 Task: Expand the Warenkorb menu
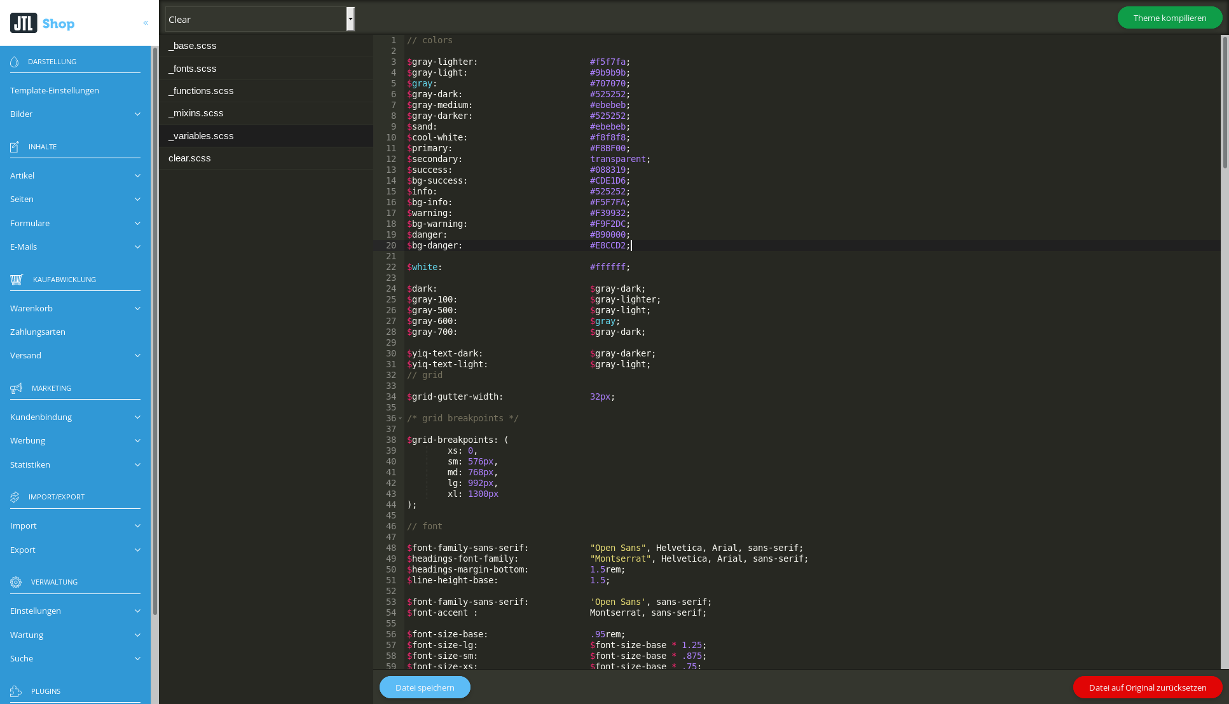(x=138, y=309)
